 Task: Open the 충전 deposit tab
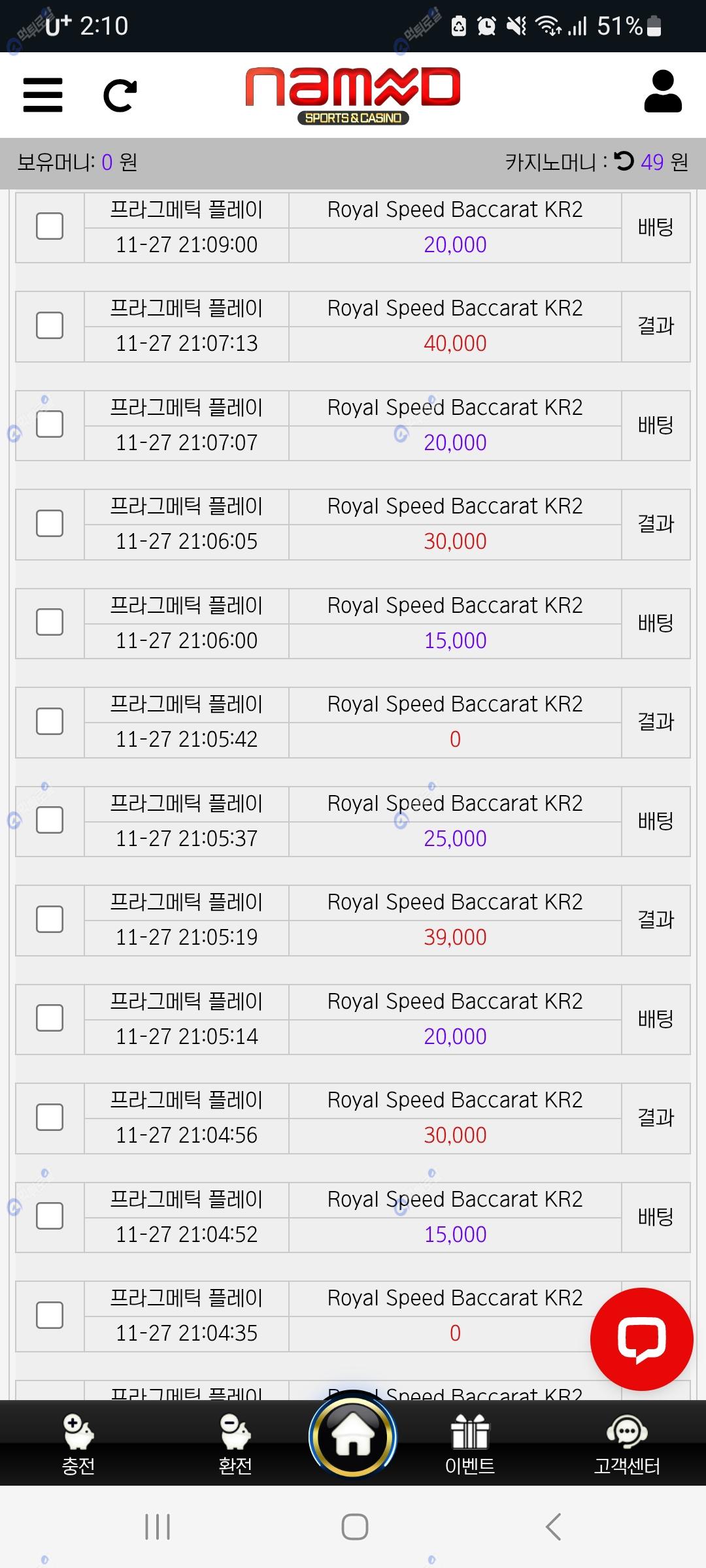coord(78,1445)
